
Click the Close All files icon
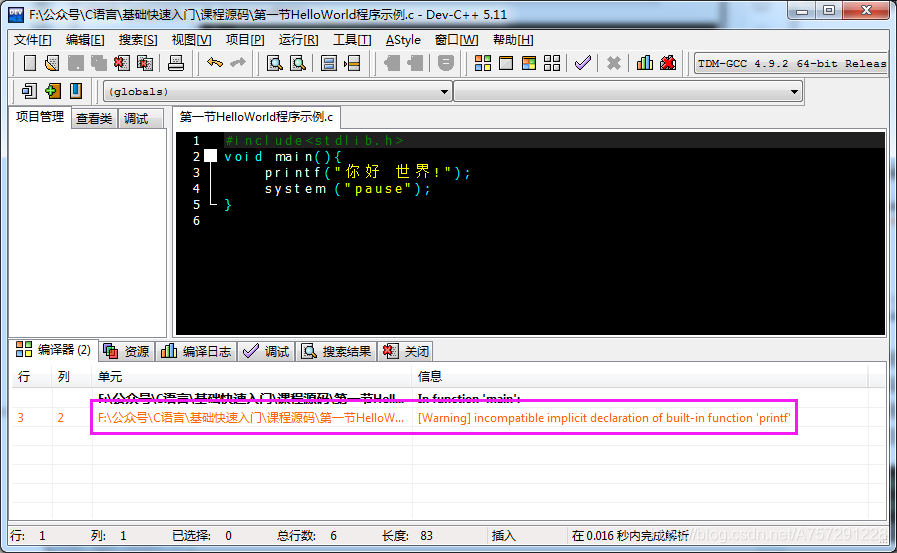(145, 63)
